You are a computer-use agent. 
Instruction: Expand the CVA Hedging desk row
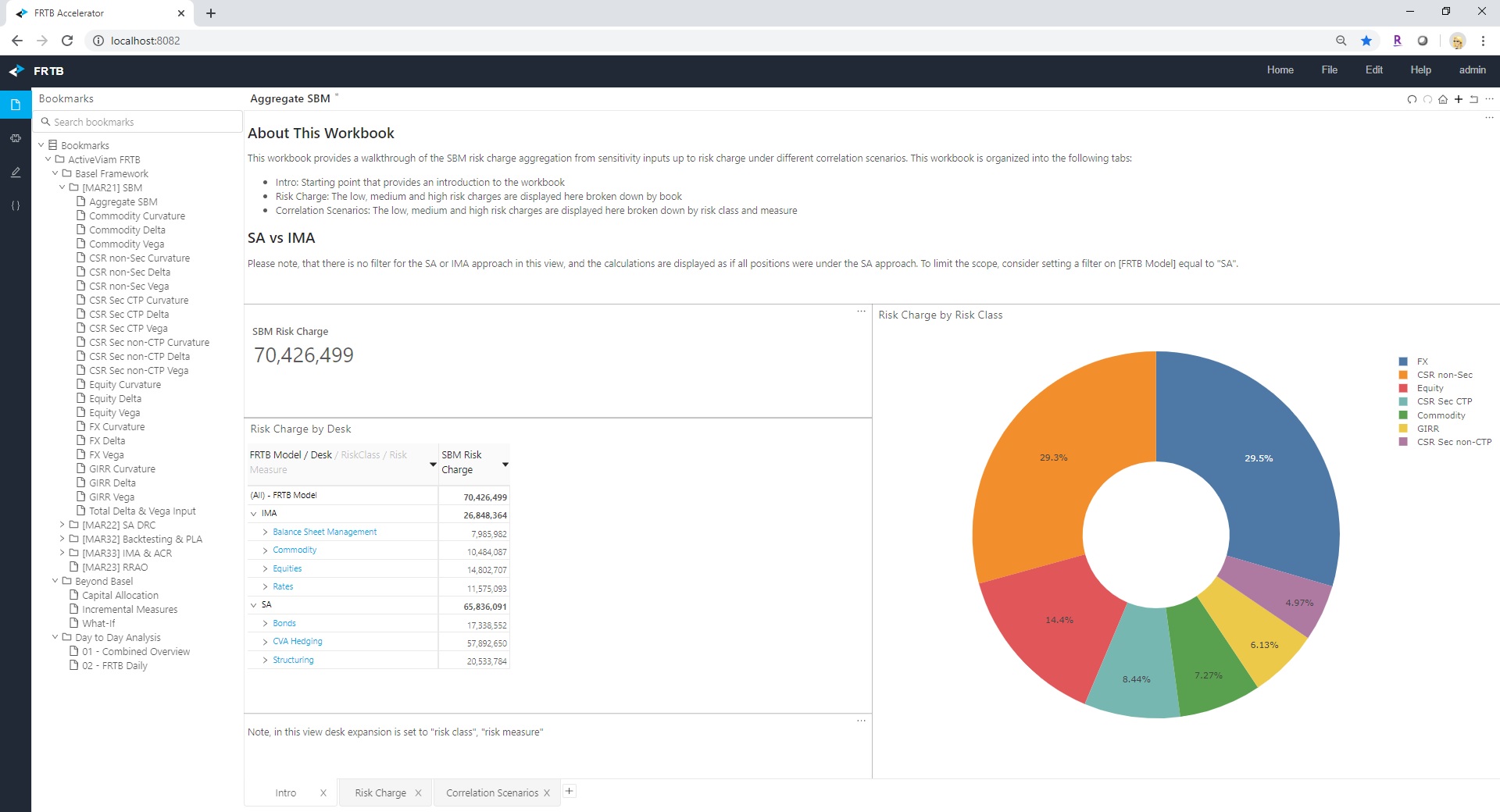(x=265, y=642)
